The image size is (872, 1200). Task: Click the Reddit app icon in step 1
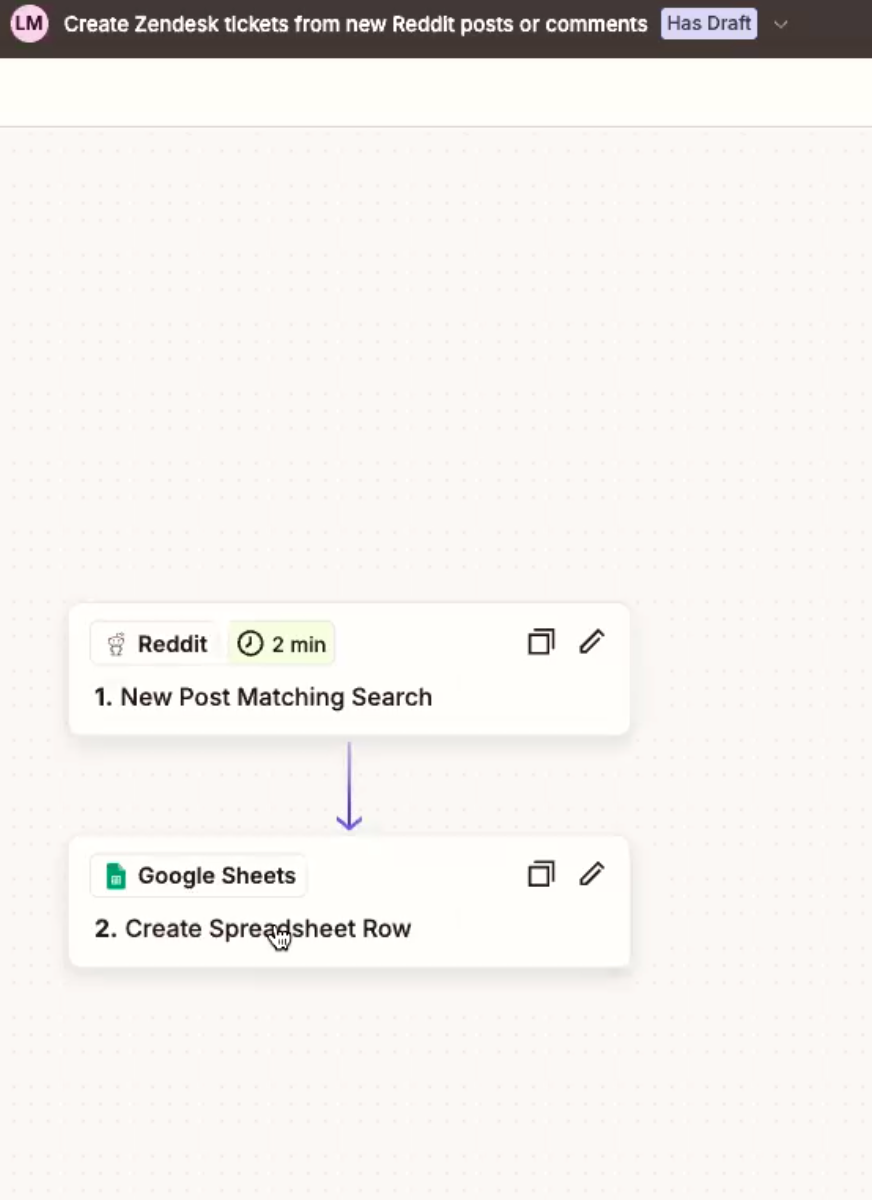pos(117,644)
